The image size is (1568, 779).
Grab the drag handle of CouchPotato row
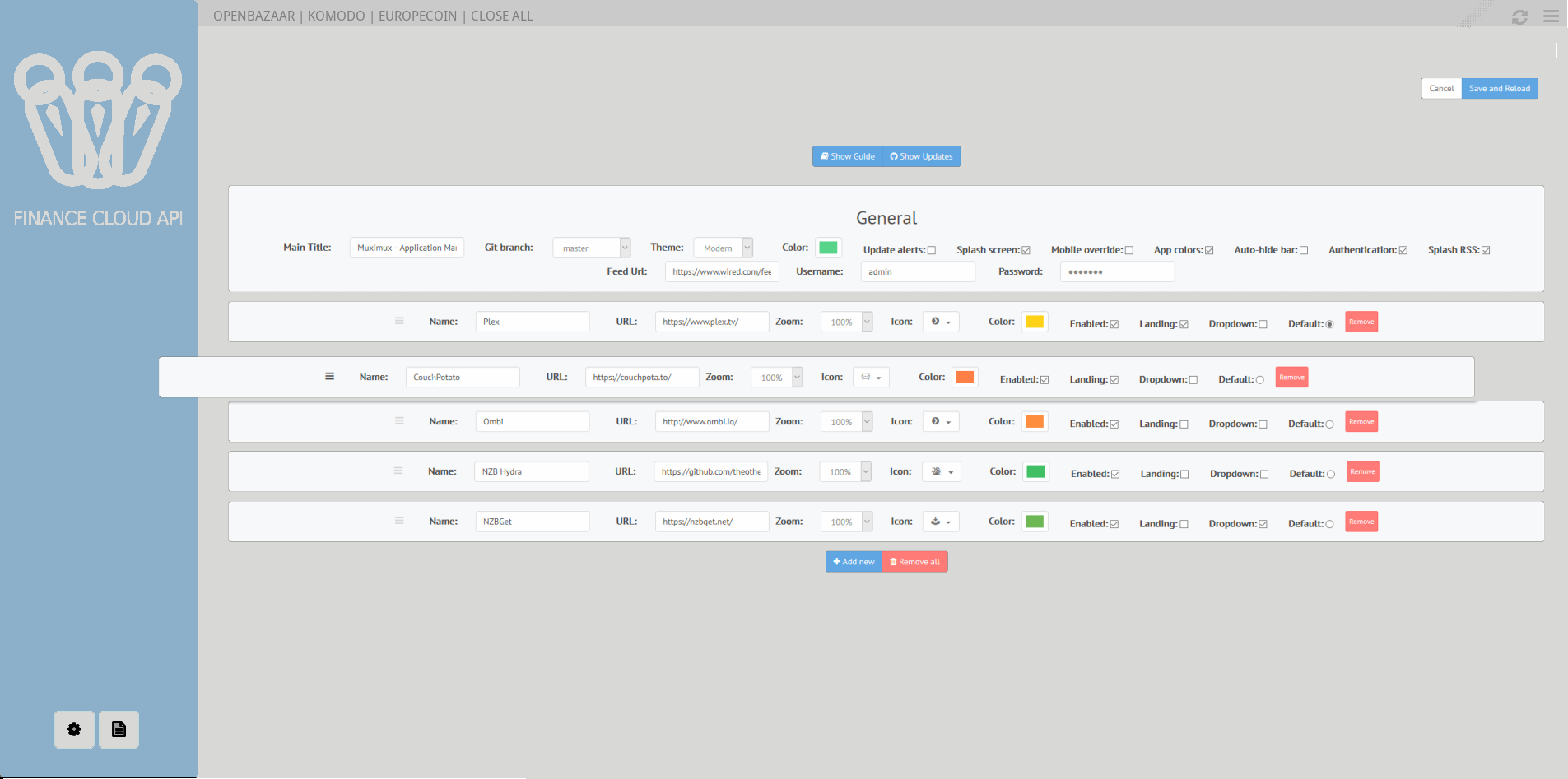[329, 377]
